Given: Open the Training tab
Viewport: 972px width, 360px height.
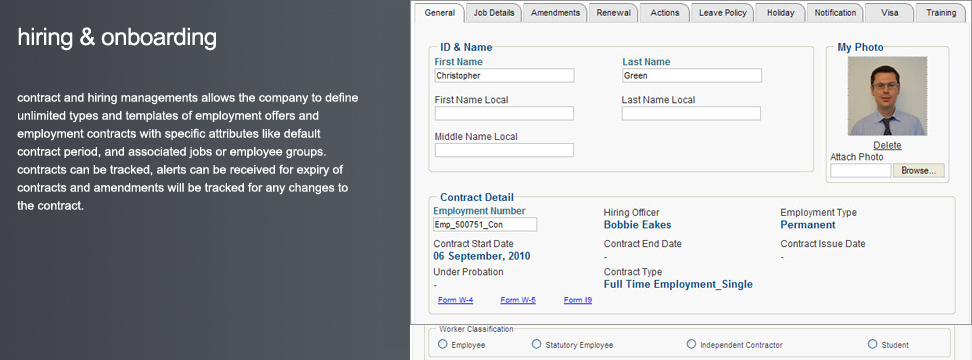Looking at the screenshot, I should (941, 13).
